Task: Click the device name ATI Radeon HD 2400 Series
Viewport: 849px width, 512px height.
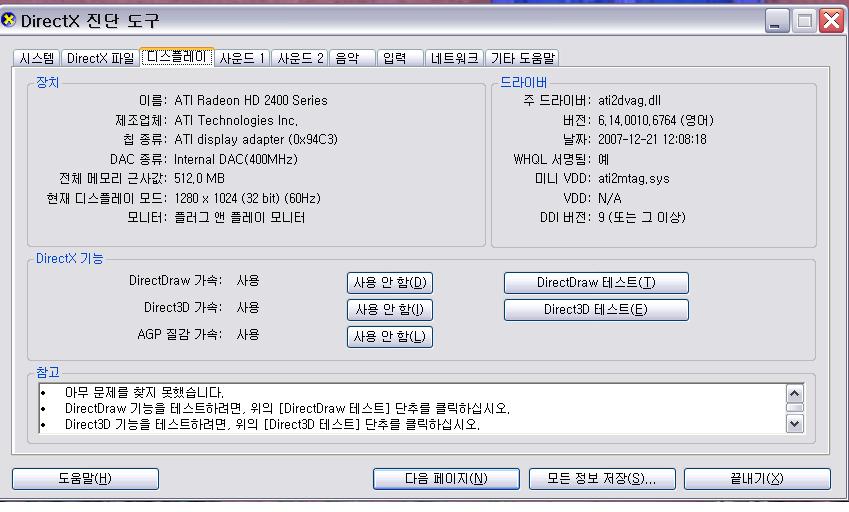Action: [x=251, y=101]
